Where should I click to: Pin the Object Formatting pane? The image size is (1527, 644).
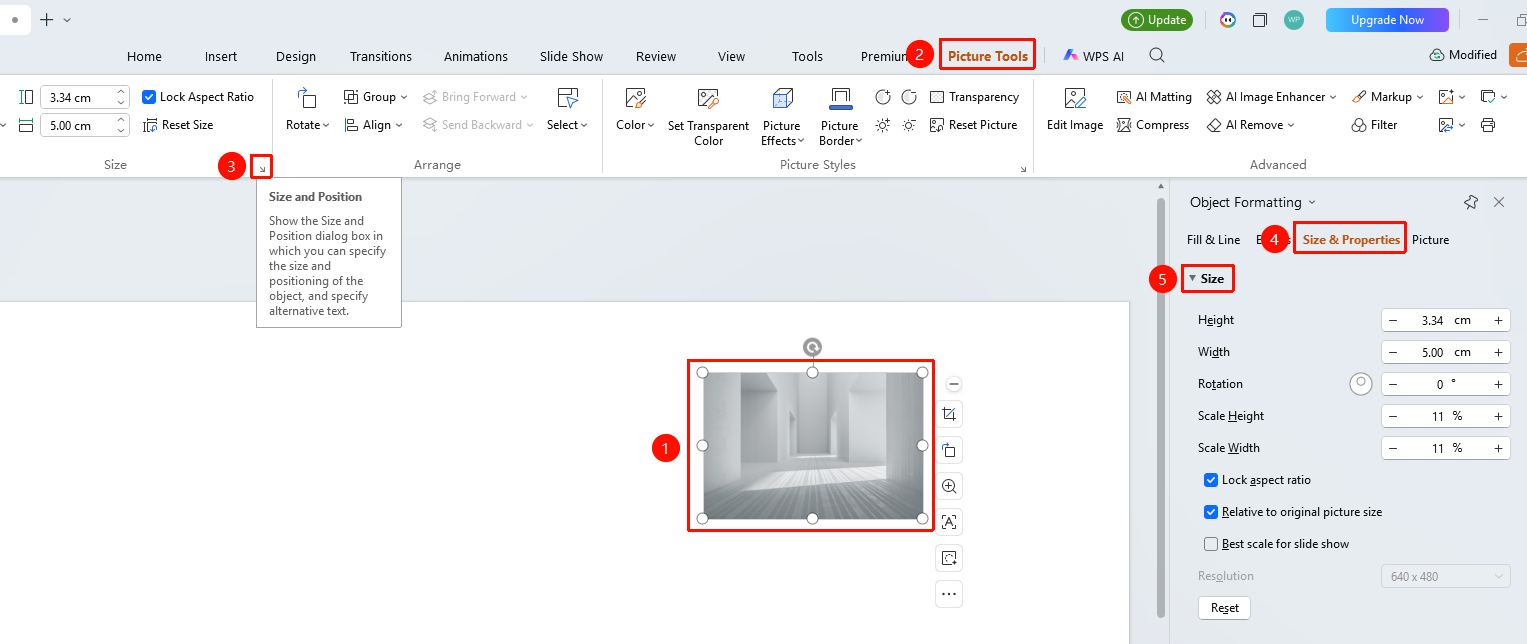(x=1471, y=202)
